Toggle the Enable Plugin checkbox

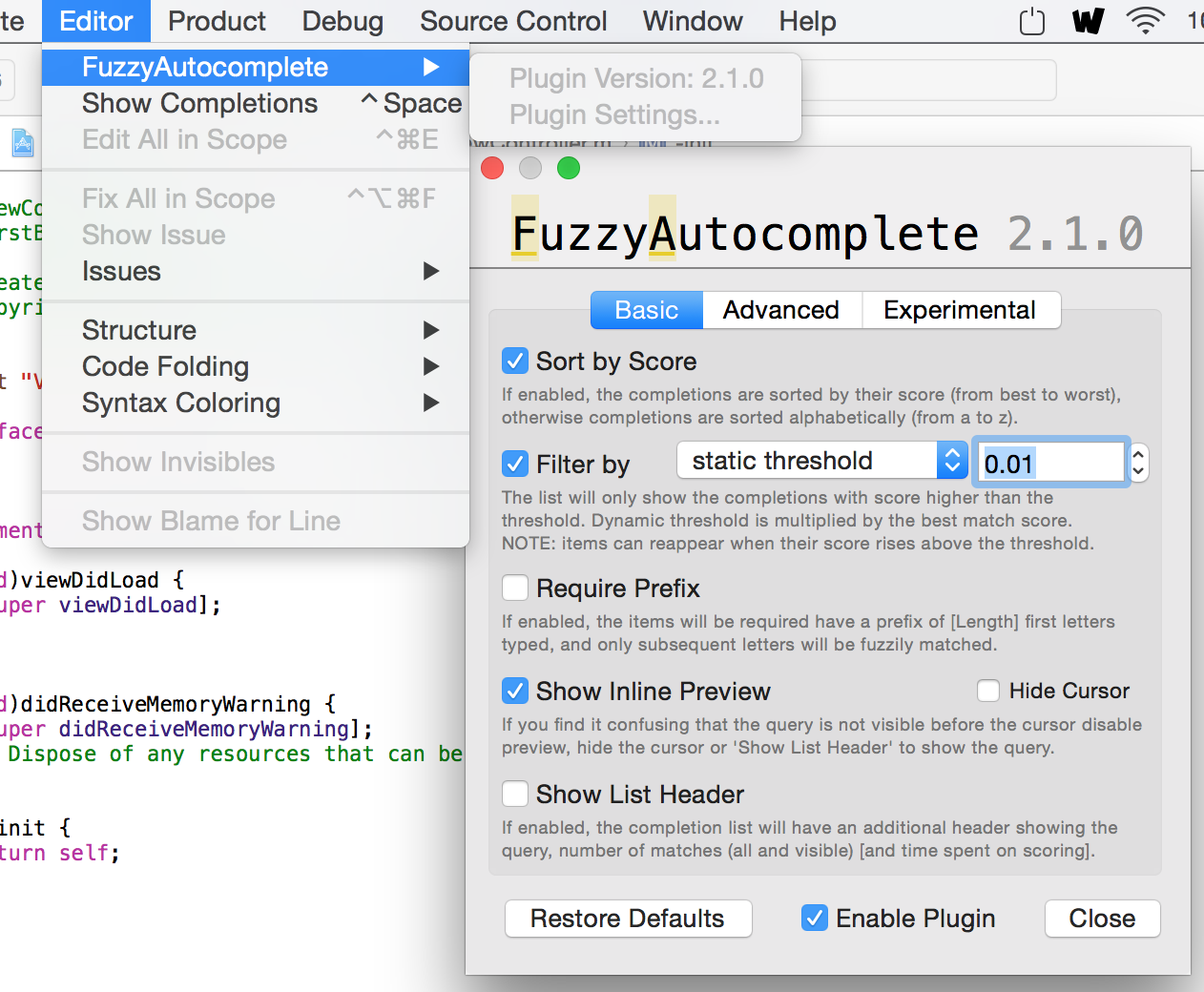pyautogui.click(x=815, y=918)
